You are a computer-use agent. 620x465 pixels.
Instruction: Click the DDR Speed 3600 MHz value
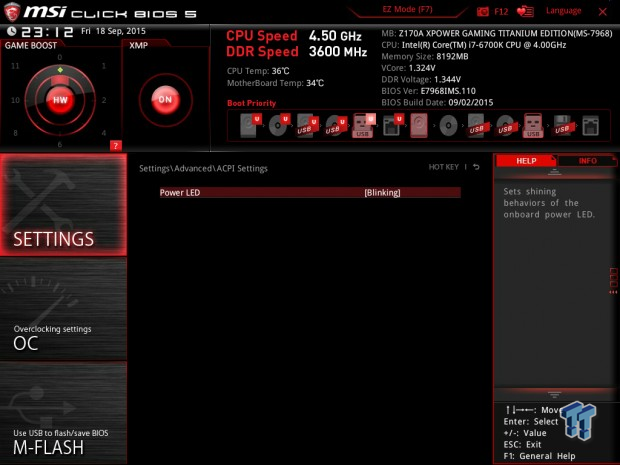338,52
